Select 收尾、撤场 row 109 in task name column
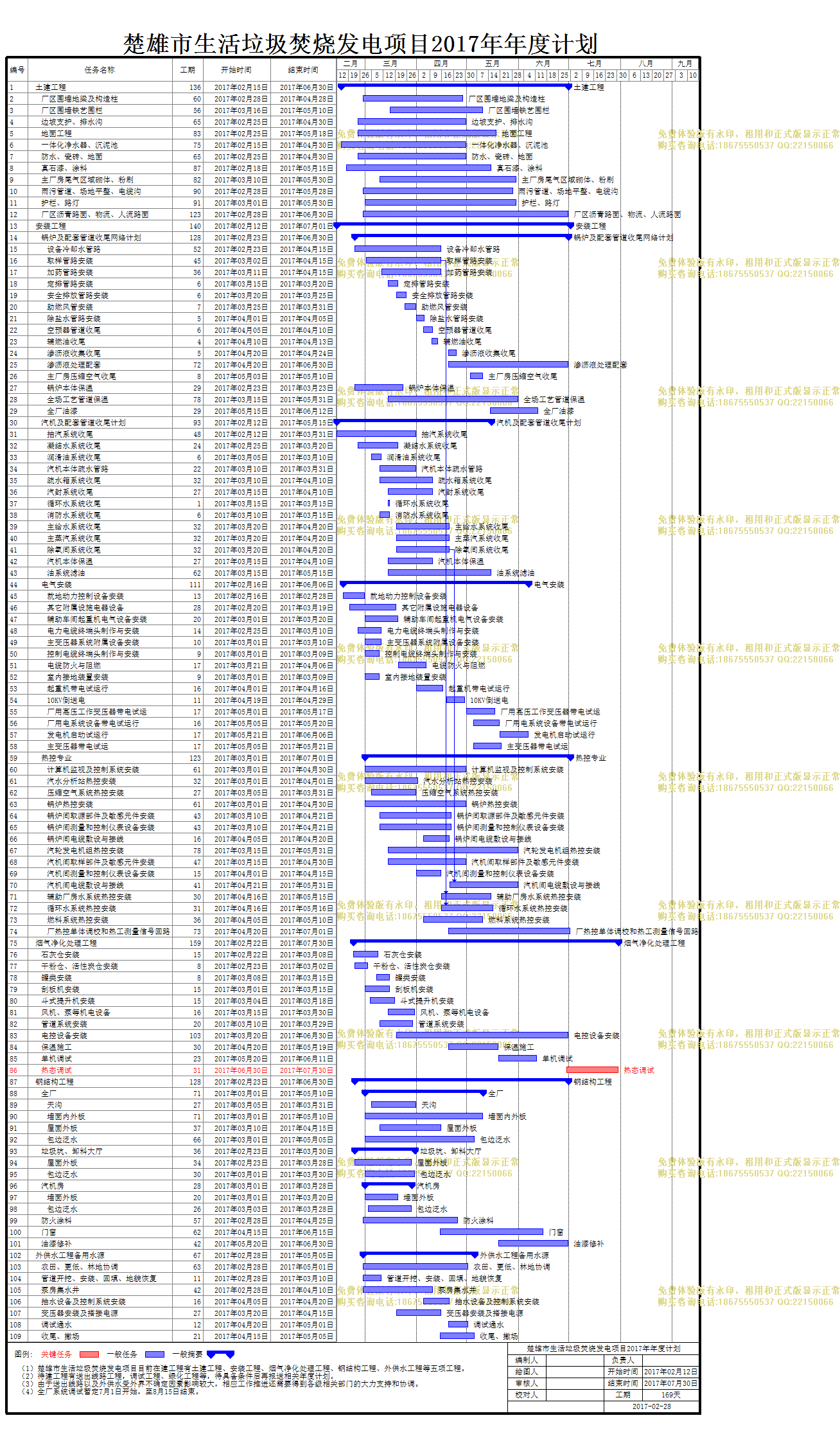The image size is (840, 1445). (x=60, y=1336)
